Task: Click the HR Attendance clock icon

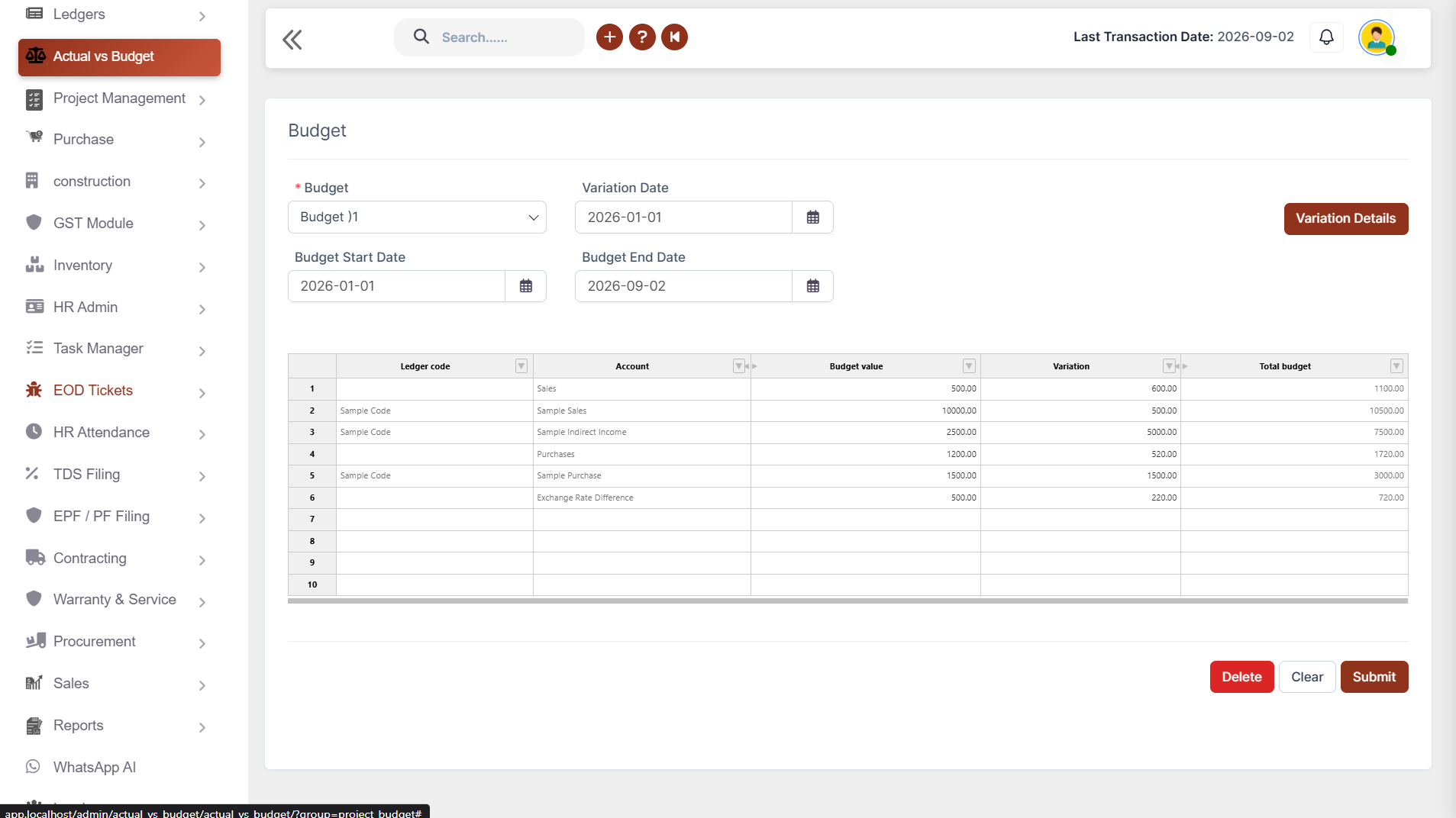Action: (x=34, y=432)
